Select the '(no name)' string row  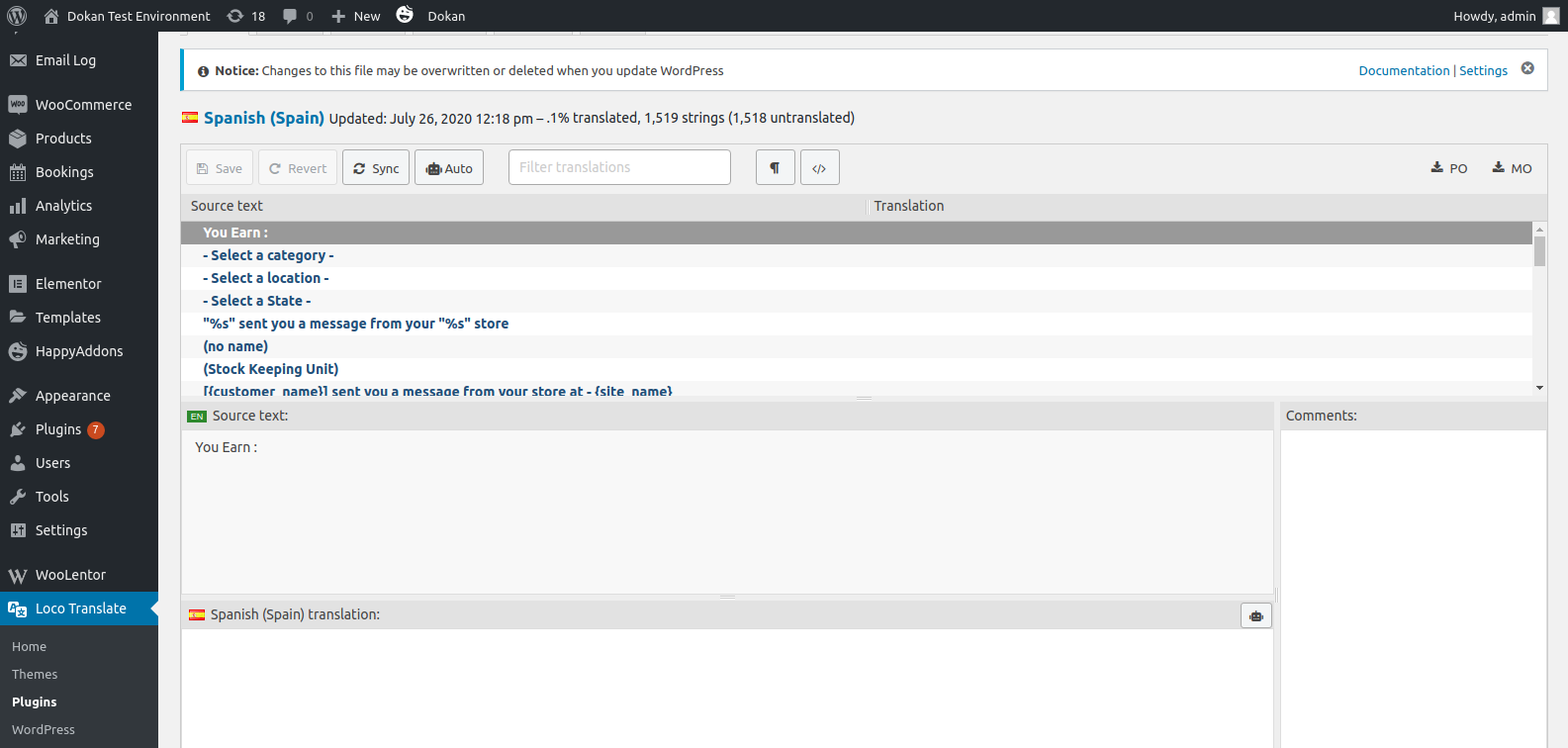[857, 346]
